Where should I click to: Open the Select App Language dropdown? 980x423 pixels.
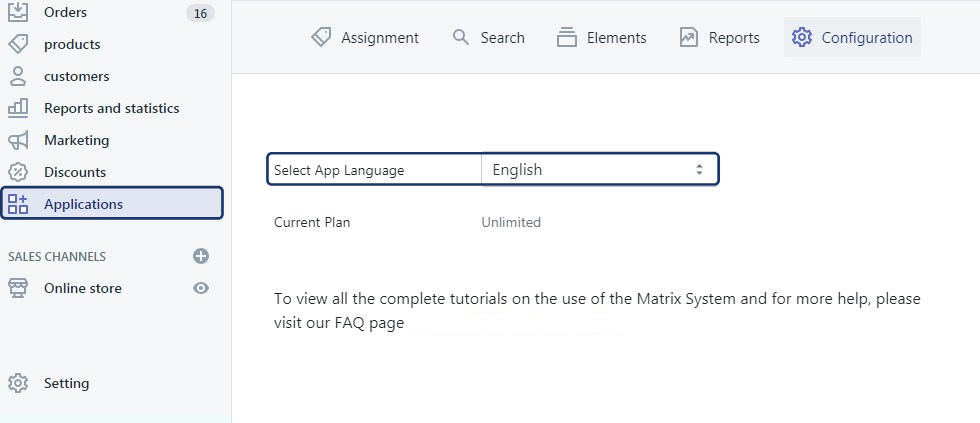(598, 170)
